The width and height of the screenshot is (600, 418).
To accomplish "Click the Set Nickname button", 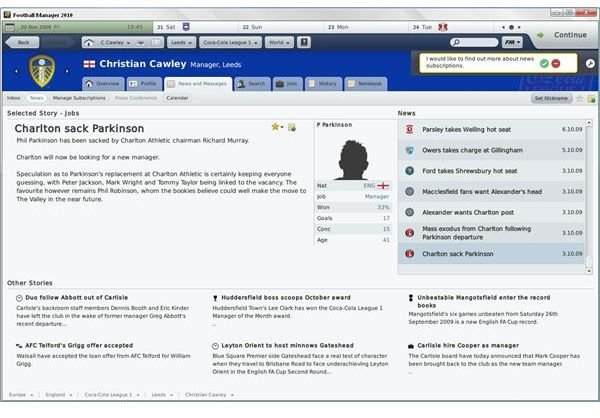I will [x=551, y=99].
